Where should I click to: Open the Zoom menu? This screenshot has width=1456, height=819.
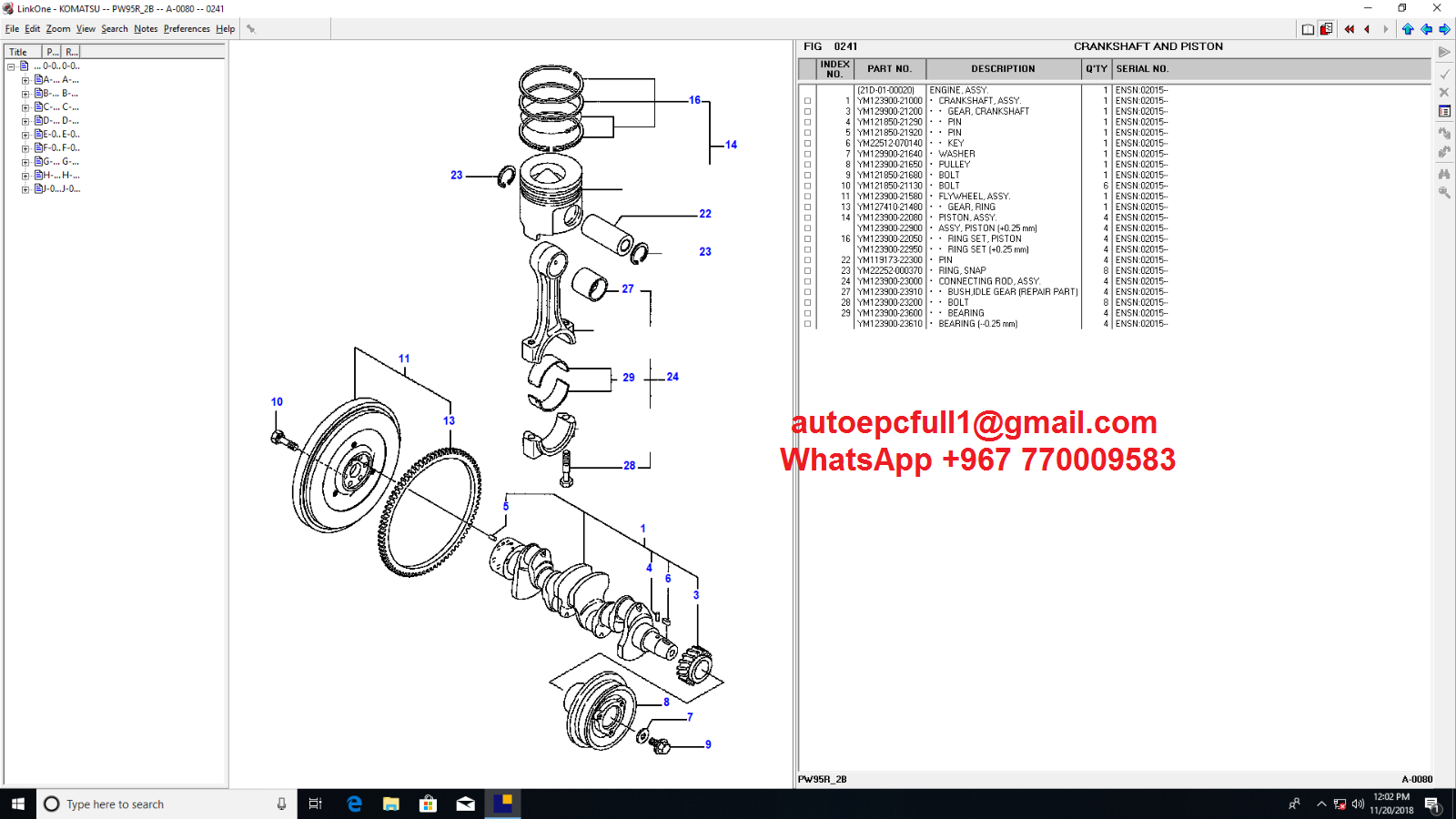pos(58,29)
